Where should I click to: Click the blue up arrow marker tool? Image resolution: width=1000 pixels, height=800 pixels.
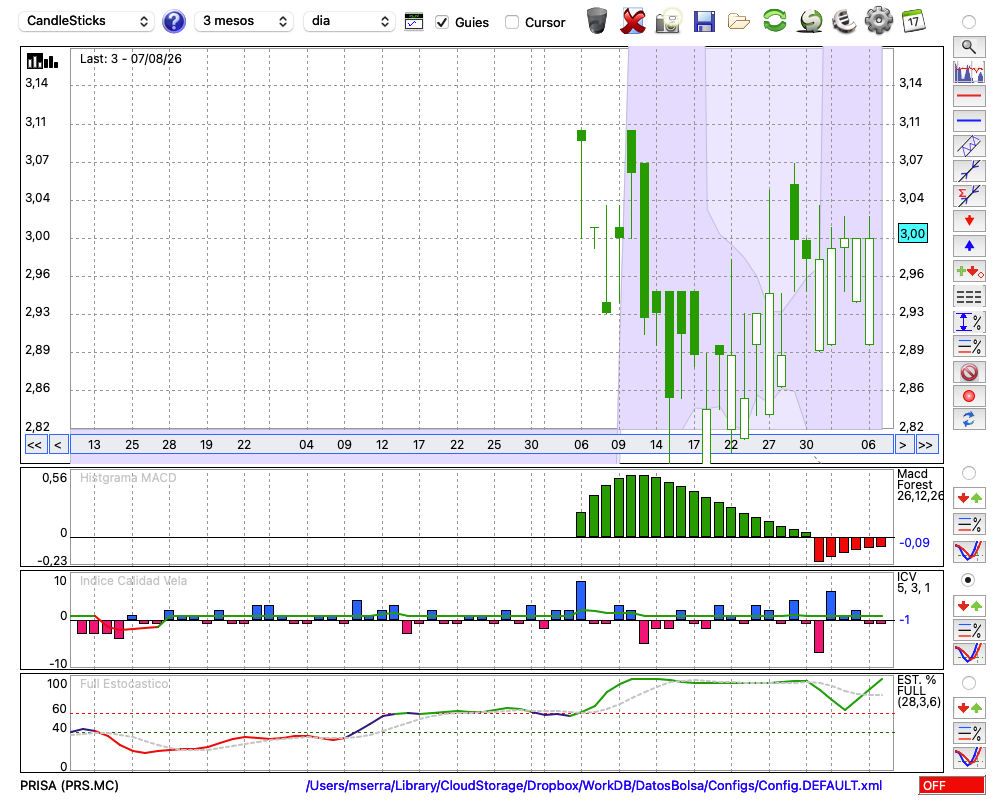969,246
